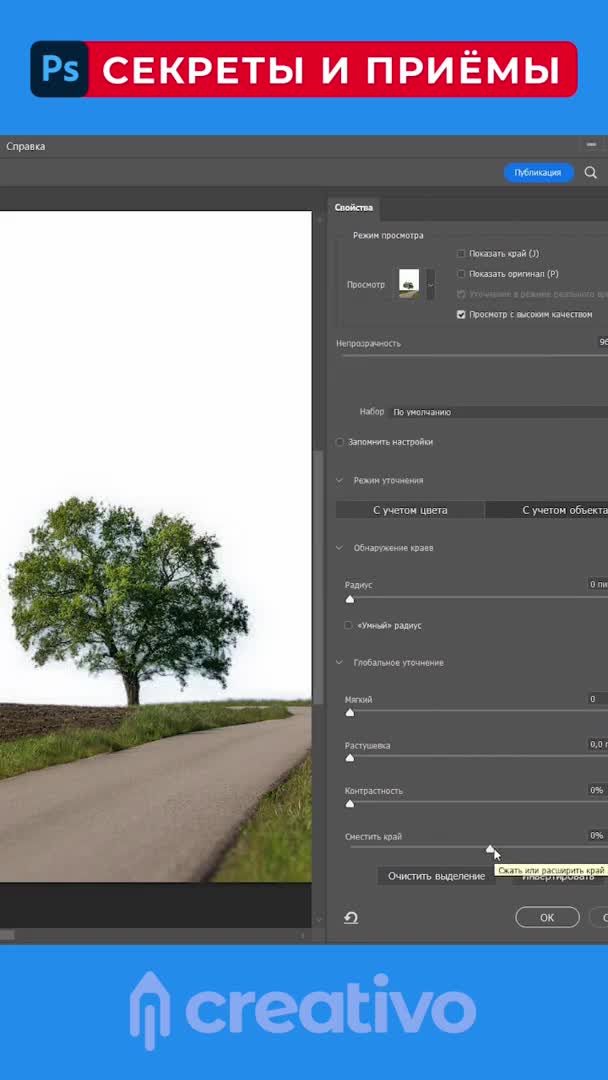Collapse the Глобальное уточнение section
This screenshot has width=608, height=1080.
pos(340,663)
